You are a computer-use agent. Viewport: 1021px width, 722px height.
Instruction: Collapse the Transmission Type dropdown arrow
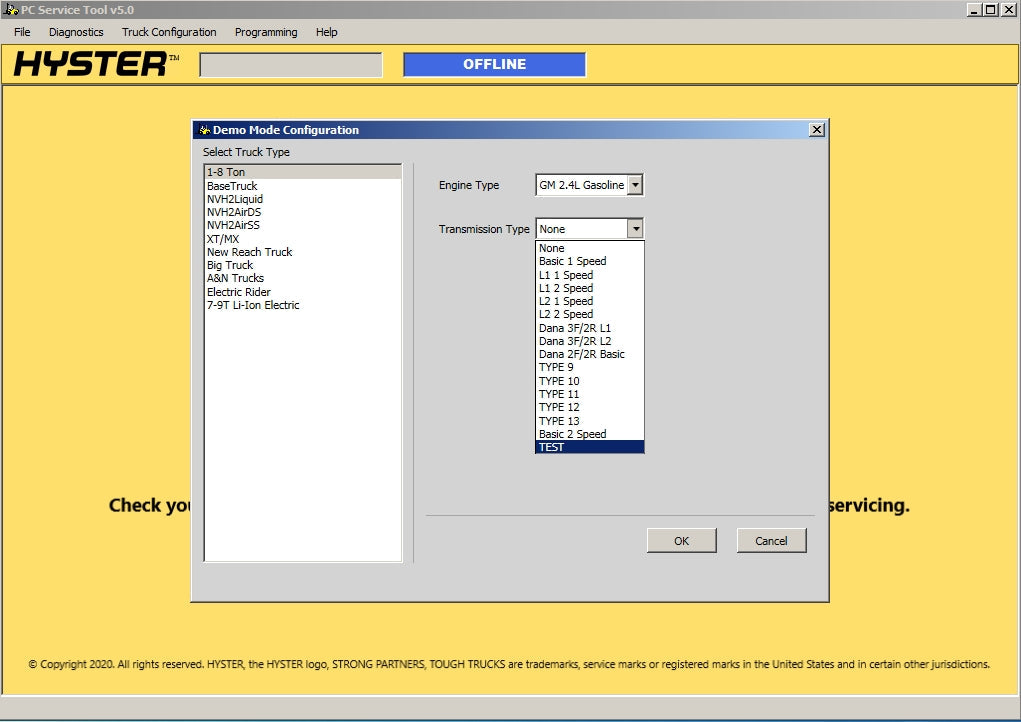pos(635,229)
